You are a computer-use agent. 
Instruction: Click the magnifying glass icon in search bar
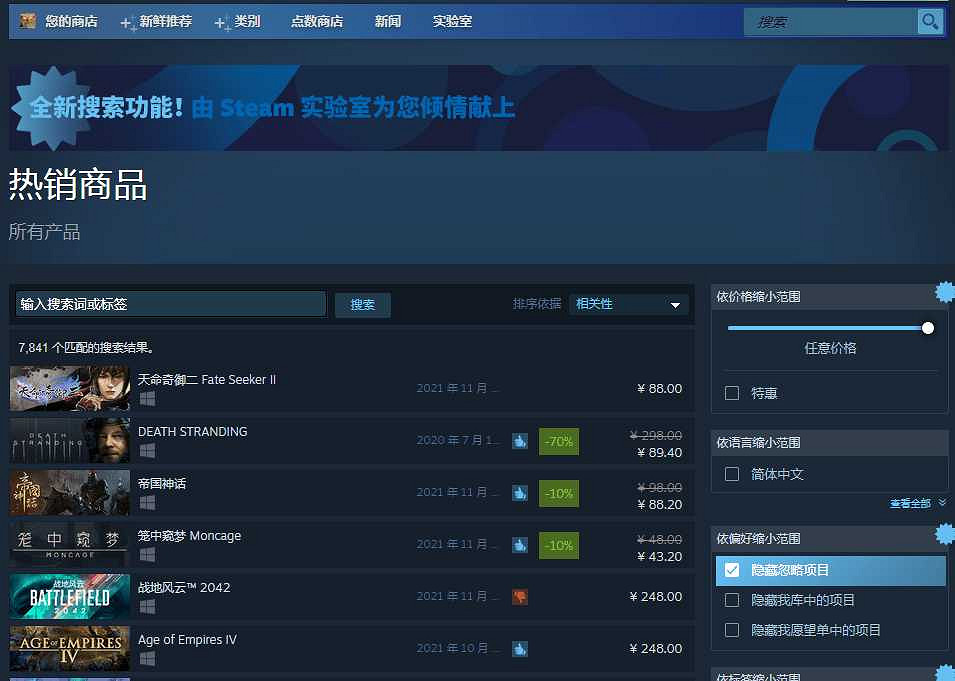(x=929, y=20)
